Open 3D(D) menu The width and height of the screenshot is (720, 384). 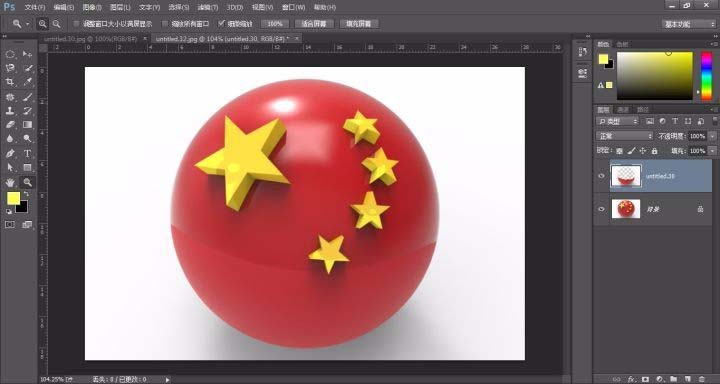[235, 7]
